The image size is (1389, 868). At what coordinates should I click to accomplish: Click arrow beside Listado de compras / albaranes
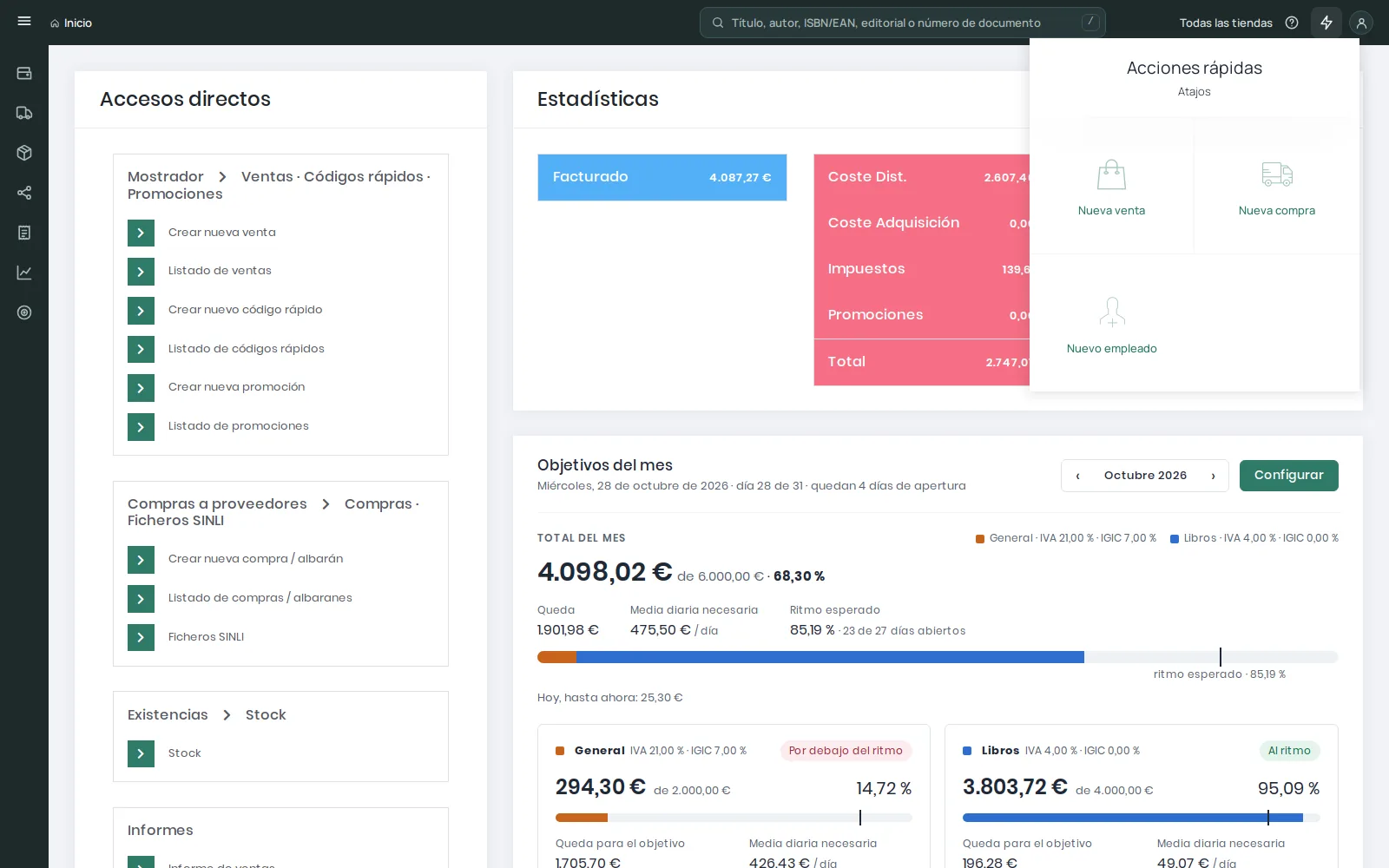(x=141, y=598)
